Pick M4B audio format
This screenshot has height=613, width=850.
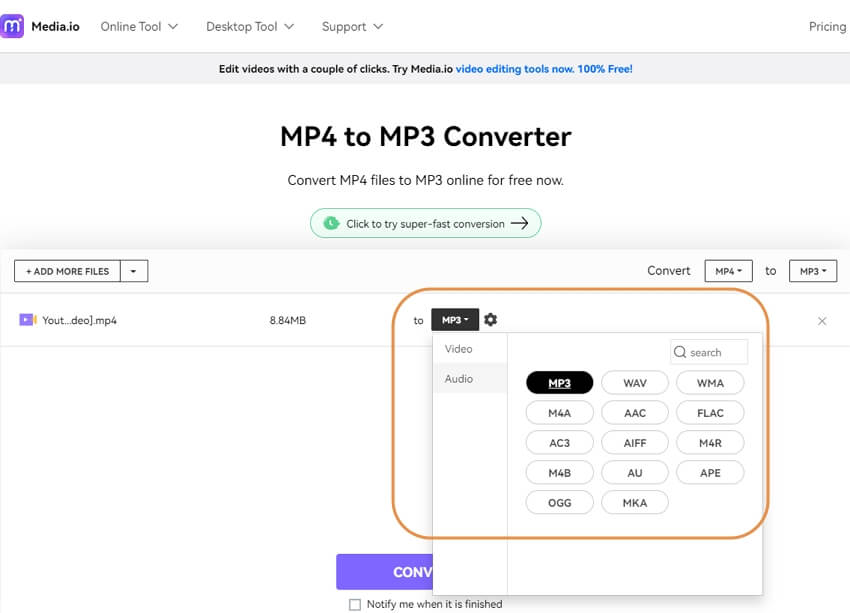click(x=559, y=473)
